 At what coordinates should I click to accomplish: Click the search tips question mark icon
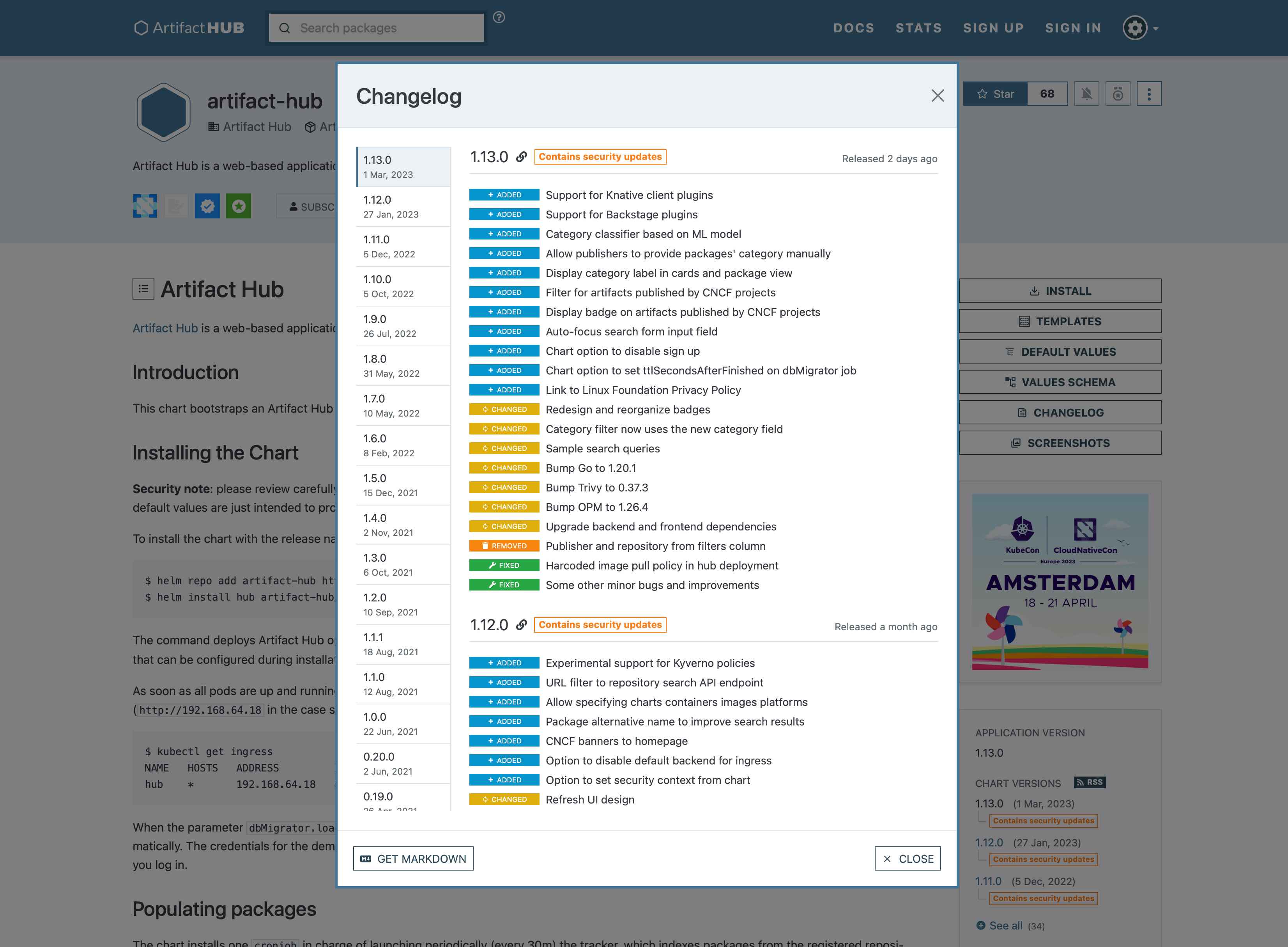(x=499, y=18)
